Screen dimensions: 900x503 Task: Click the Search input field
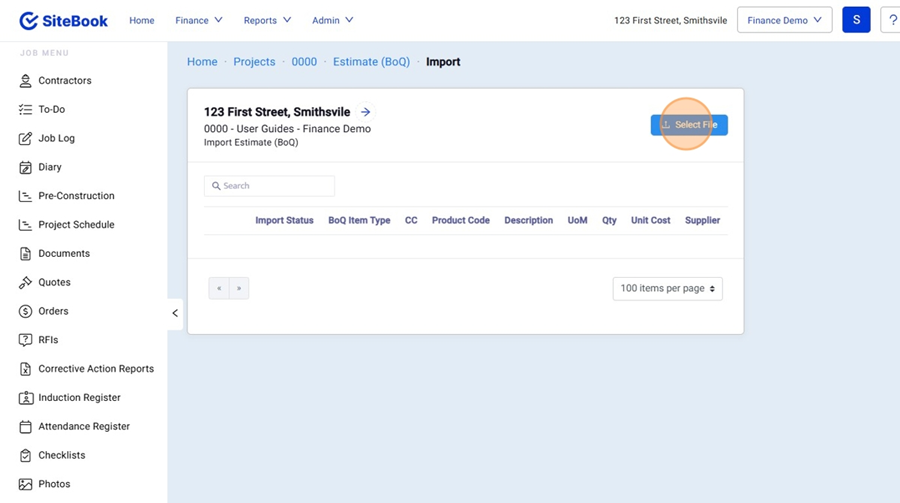(270, 186)
